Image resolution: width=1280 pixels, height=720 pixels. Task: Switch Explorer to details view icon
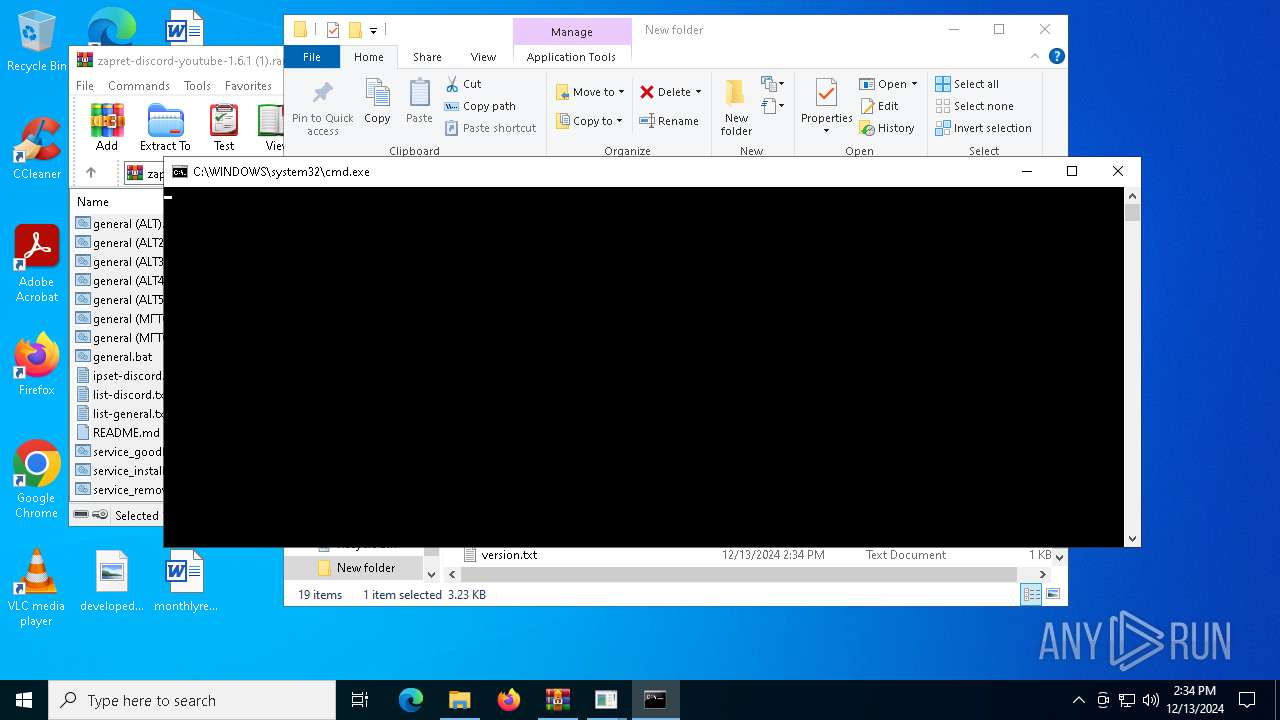coord(1031,594)
